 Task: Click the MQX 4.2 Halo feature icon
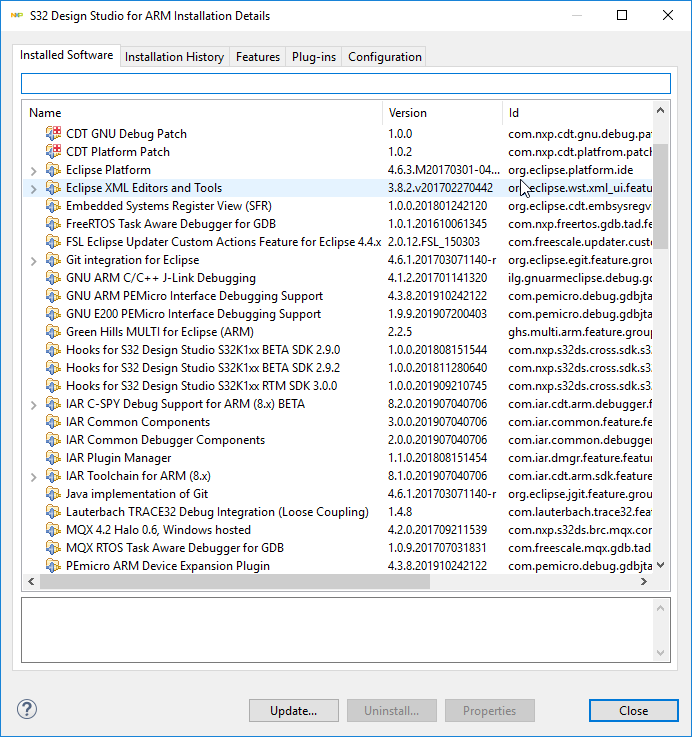53,530
